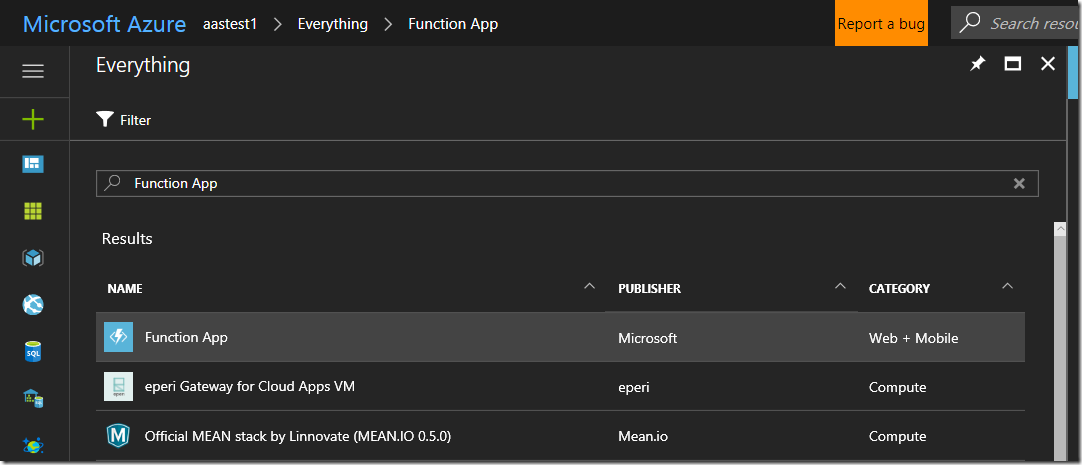Select the Function App result row
This screenshot has width=1082, height=465.
[x=186, y=337]
